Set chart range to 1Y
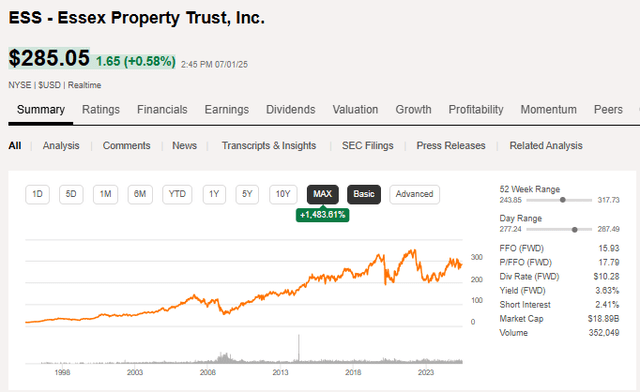This screenshot has width=640, height=392. coord(214,194)
